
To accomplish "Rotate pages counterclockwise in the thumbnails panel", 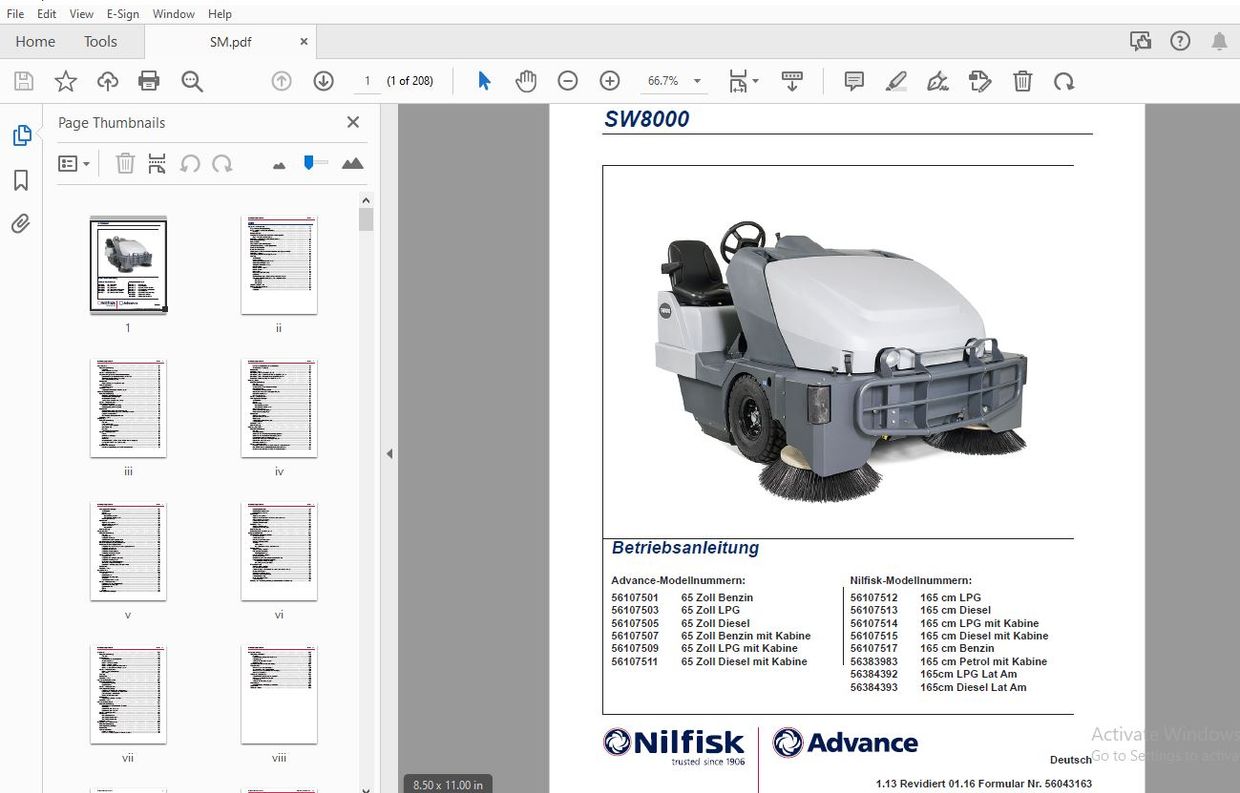I will tap(190, 163).
